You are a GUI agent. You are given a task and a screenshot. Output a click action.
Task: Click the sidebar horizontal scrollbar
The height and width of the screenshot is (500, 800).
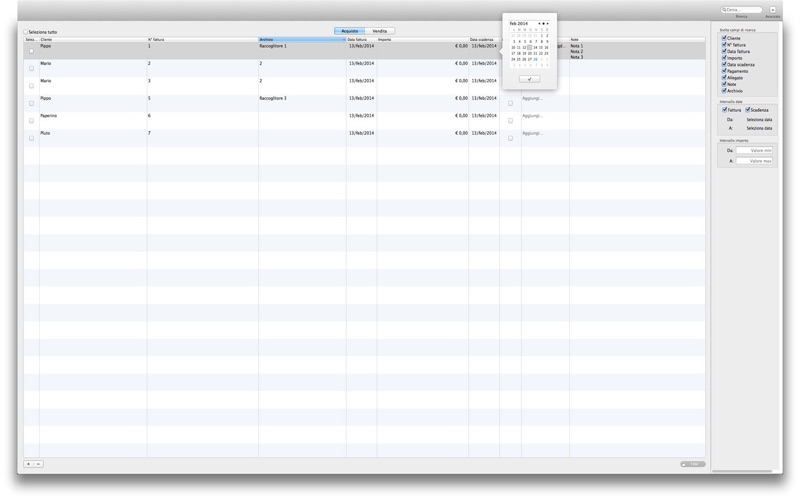pyautogui.click(x=742, y=471)
